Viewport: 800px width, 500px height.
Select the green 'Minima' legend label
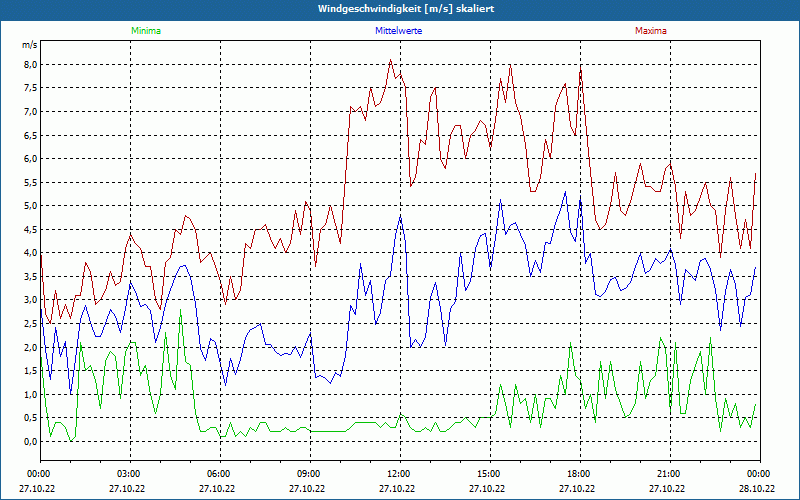pos(146,31)
